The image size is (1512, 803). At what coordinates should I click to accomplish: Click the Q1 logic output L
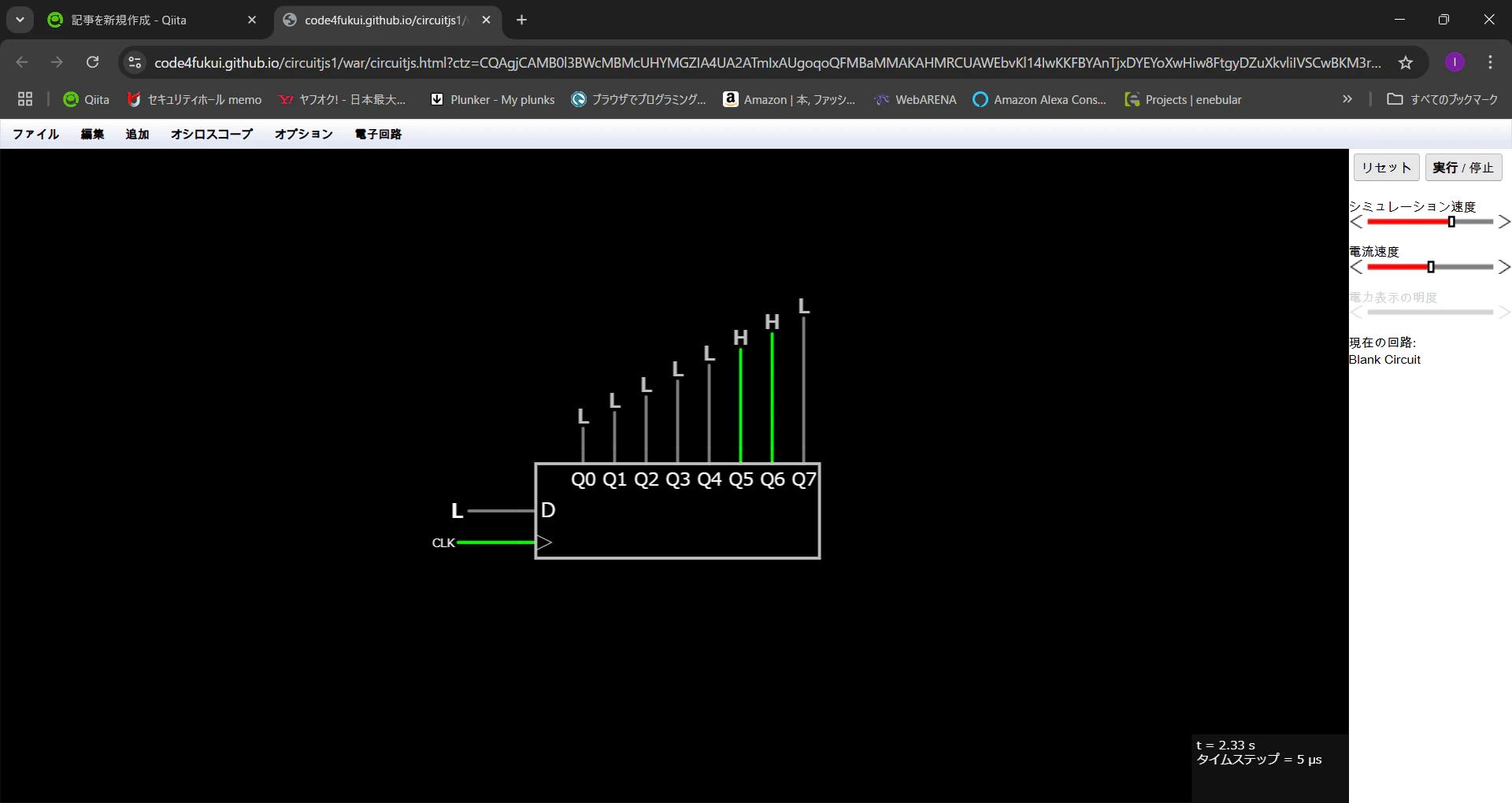point(614,401)
